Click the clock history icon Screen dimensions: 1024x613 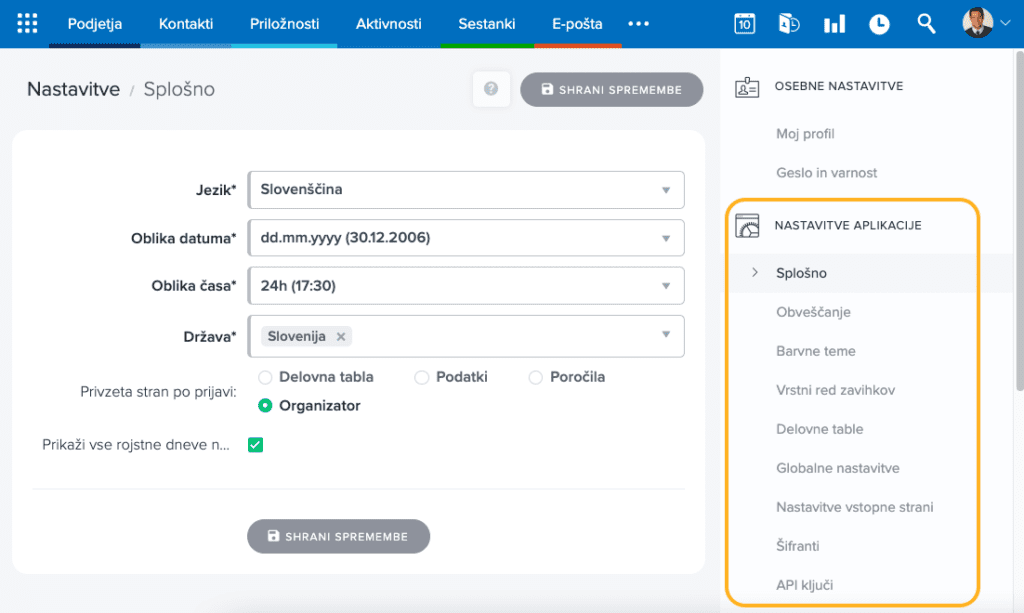[879, 24]
